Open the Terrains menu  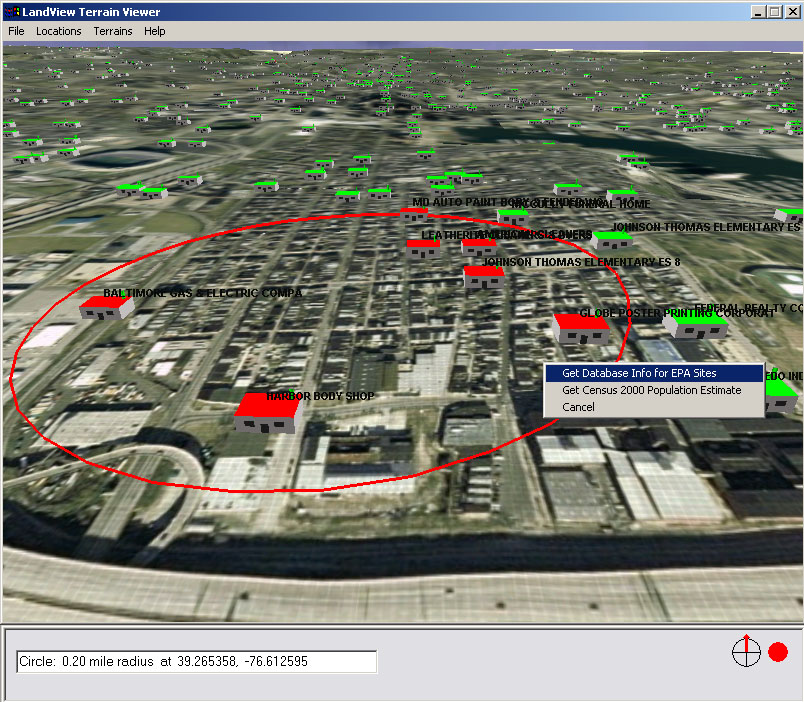(x=113, y=31)
